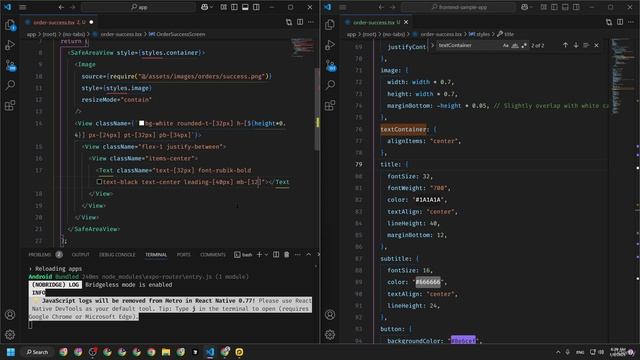Add a new terminal with plus button

pos(259,254)
